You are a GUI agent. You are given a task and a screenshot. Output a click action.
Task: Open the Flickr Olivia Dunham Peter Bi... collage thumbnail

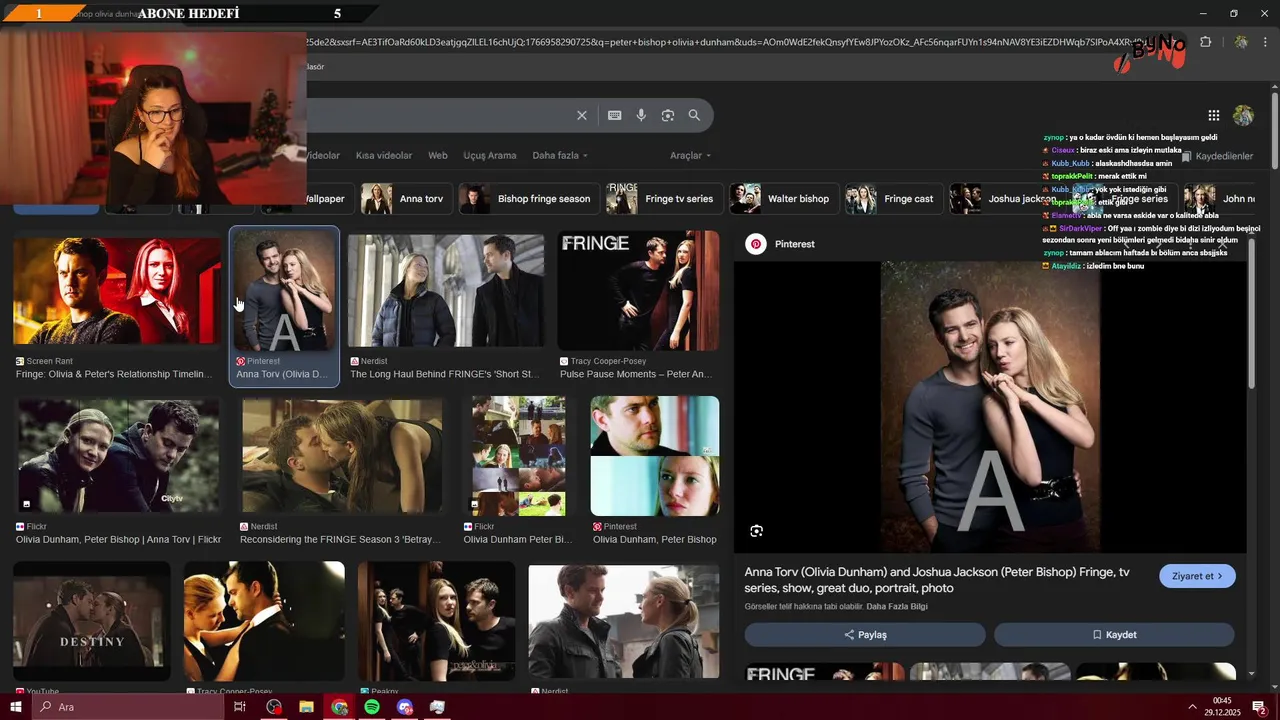(x=519, y=456)
